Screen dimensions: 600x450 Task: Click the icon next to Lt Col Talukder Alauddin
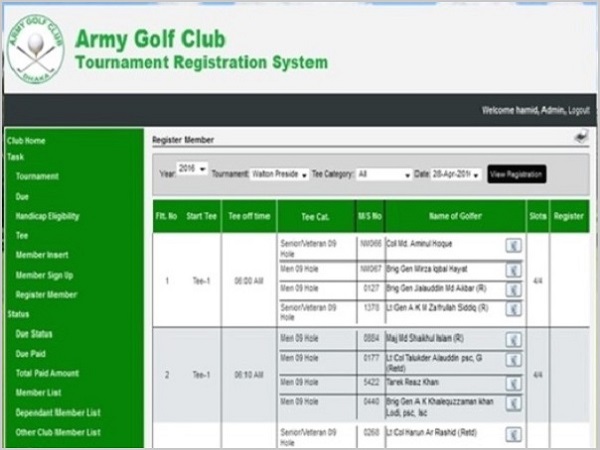pyautogui.click(x=514, y=360)
